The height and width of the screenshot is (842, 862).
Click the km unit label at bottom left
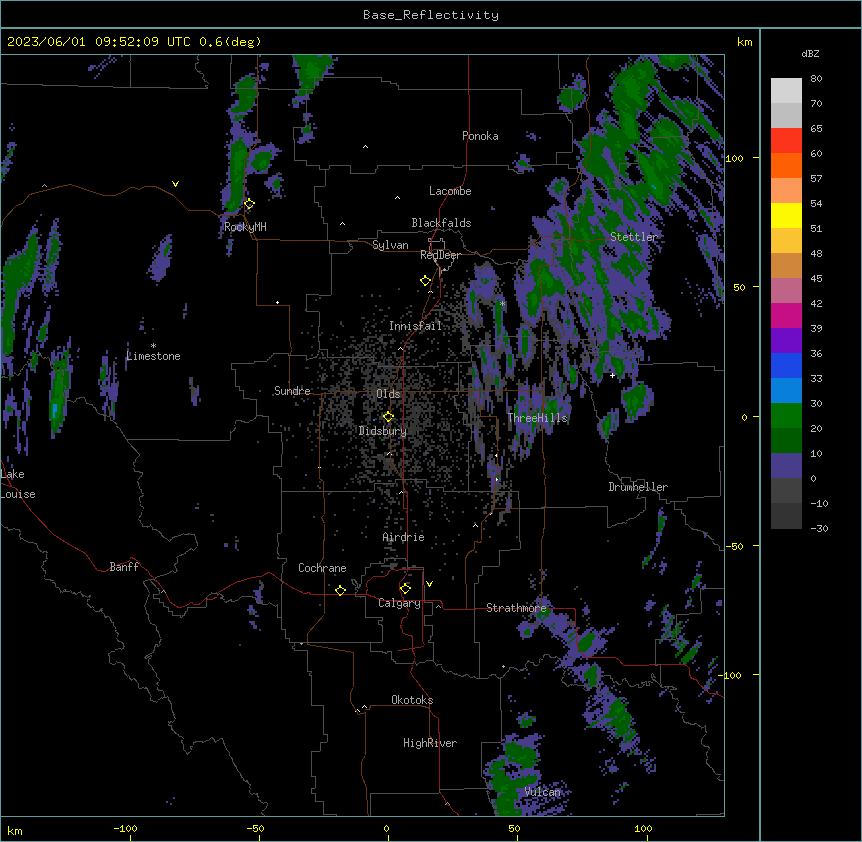15,830
